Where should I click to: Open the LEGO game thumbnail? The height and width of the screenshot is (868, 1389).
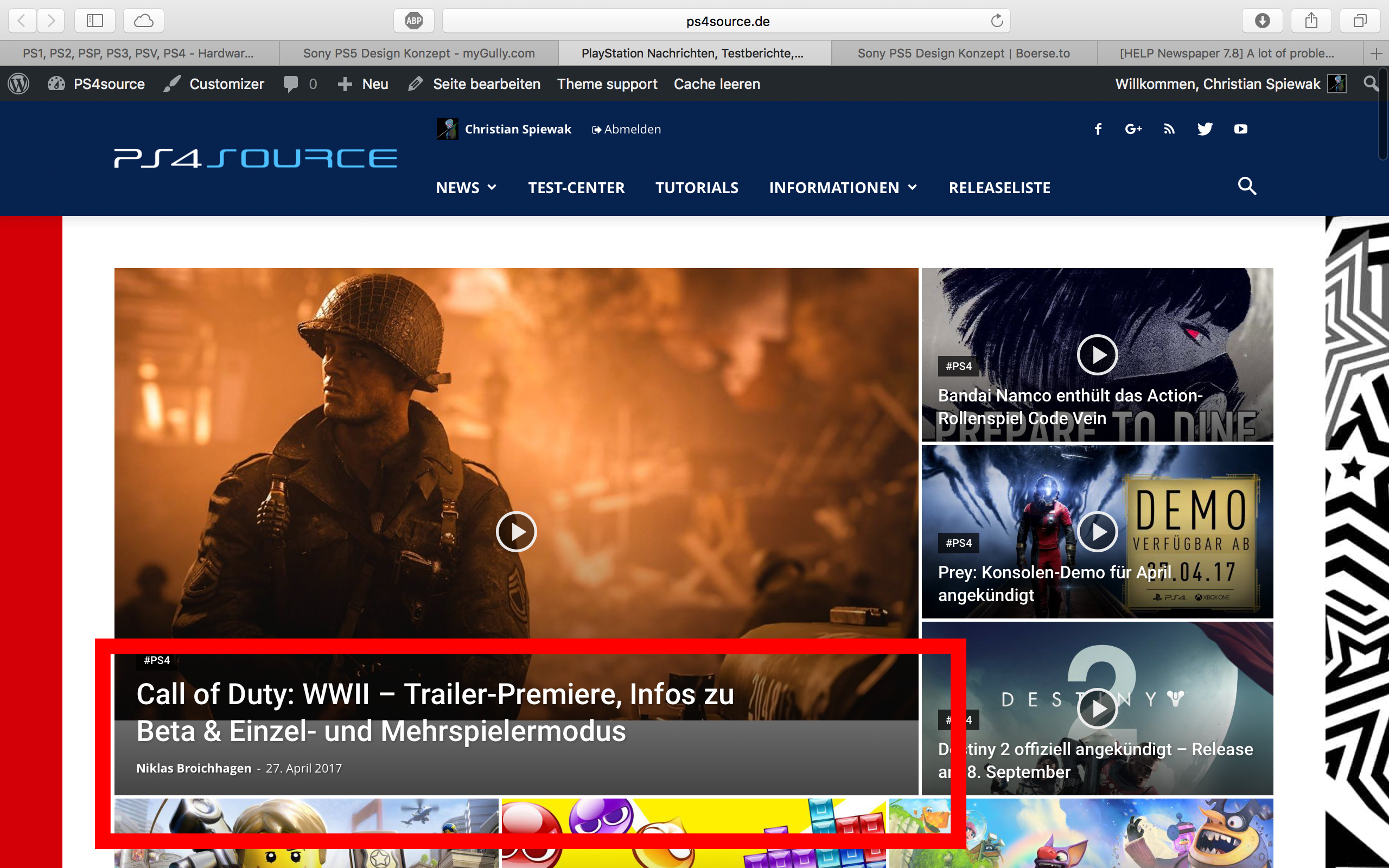pyautogui.click(x=306, y=833)
